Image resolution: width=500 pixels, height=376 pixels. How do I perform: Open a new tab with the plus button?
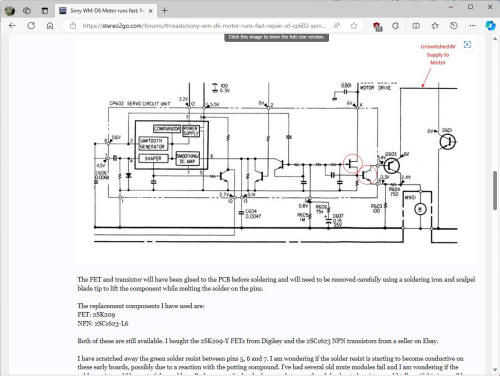164,11
